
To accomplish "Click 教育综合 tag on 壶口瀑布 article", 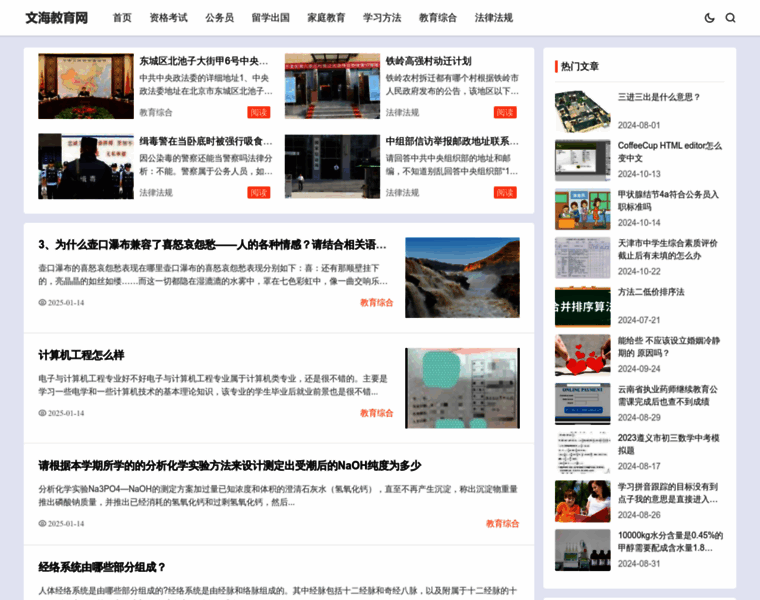I will click(376, 302).
